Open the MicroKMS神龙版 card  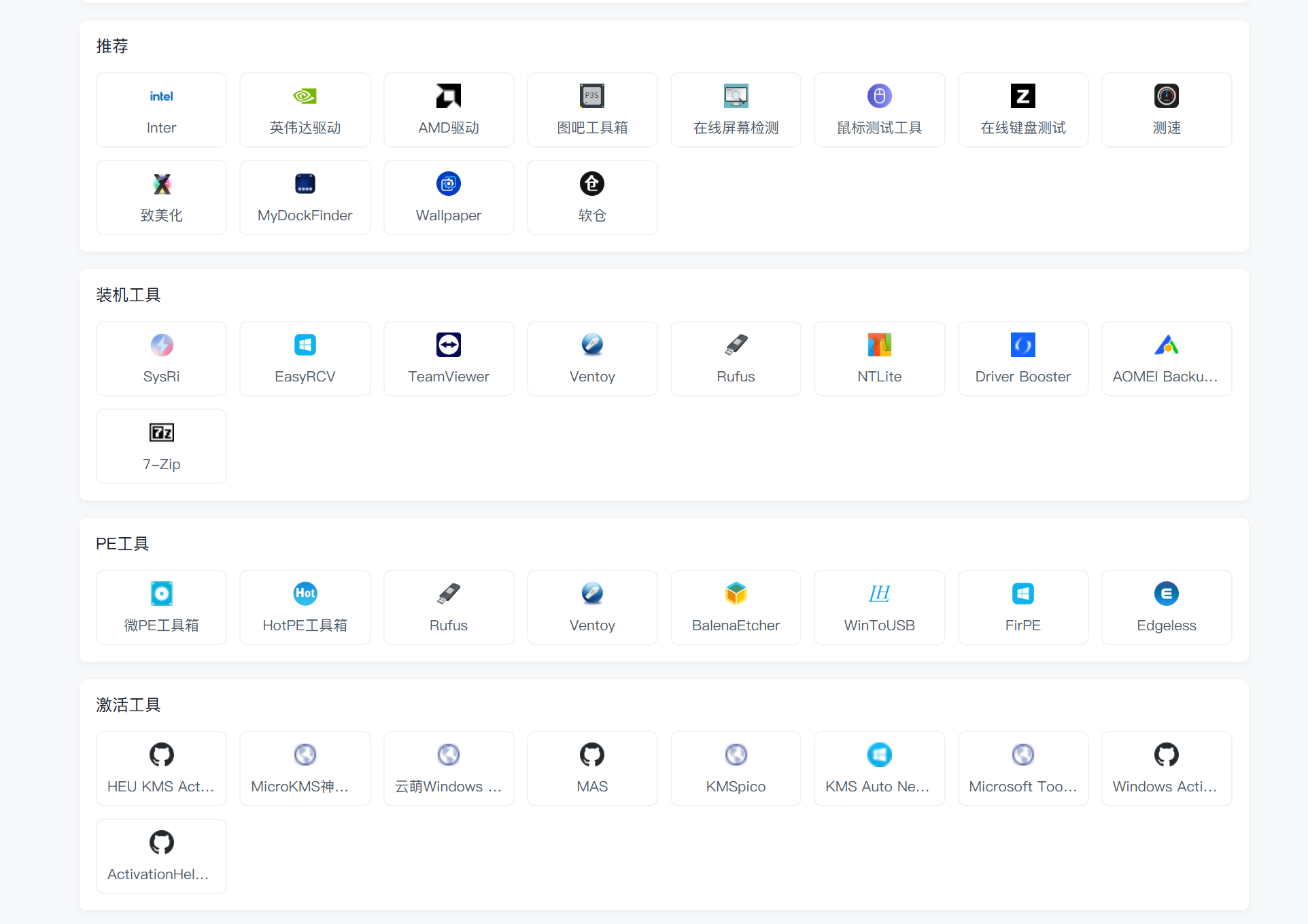(x=305, y=768)
